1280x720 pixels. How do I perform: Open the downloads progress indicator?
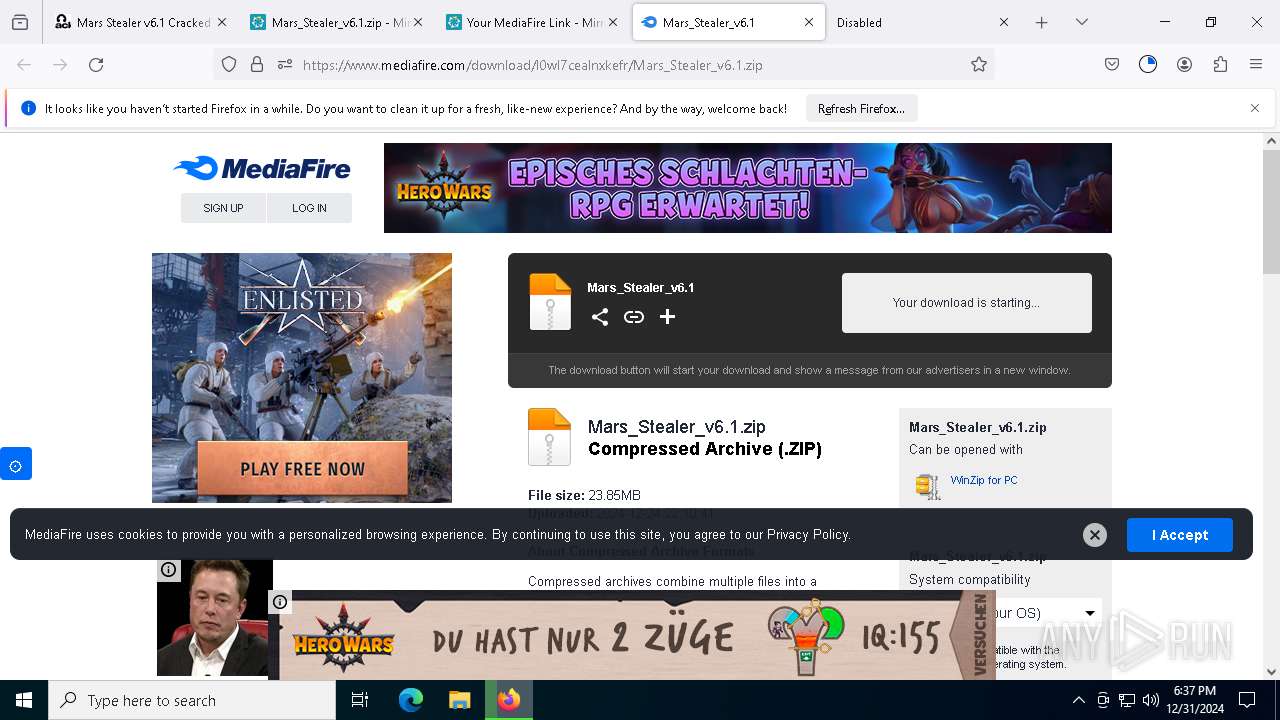[x=1148, y=65]
